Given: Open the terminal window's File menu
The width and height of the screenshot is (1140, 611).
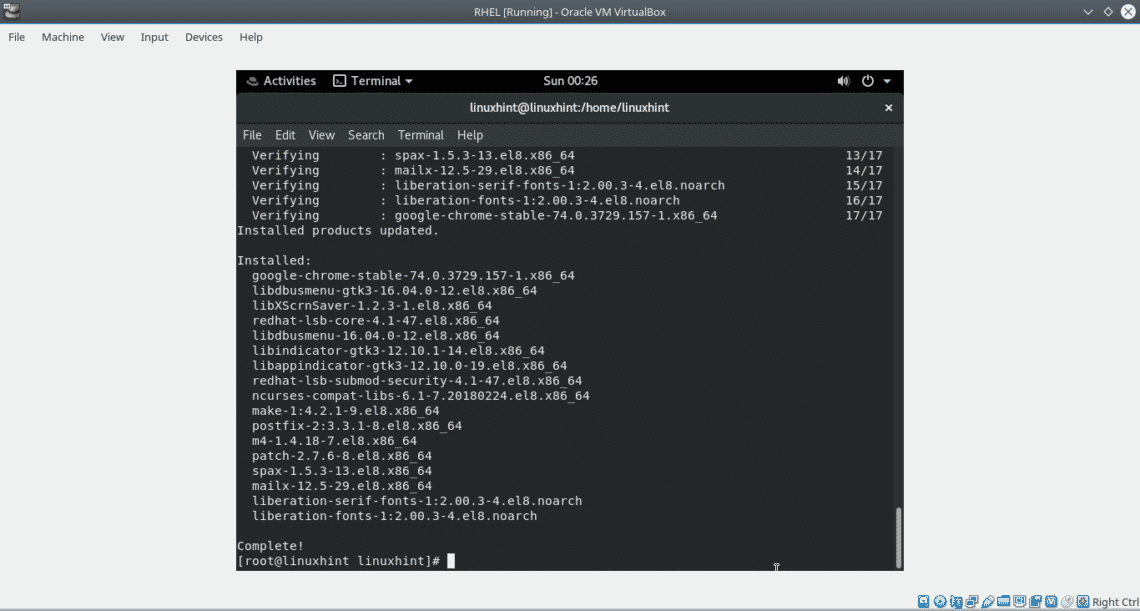Looking at the screenshot, I should tap(252, 135).
